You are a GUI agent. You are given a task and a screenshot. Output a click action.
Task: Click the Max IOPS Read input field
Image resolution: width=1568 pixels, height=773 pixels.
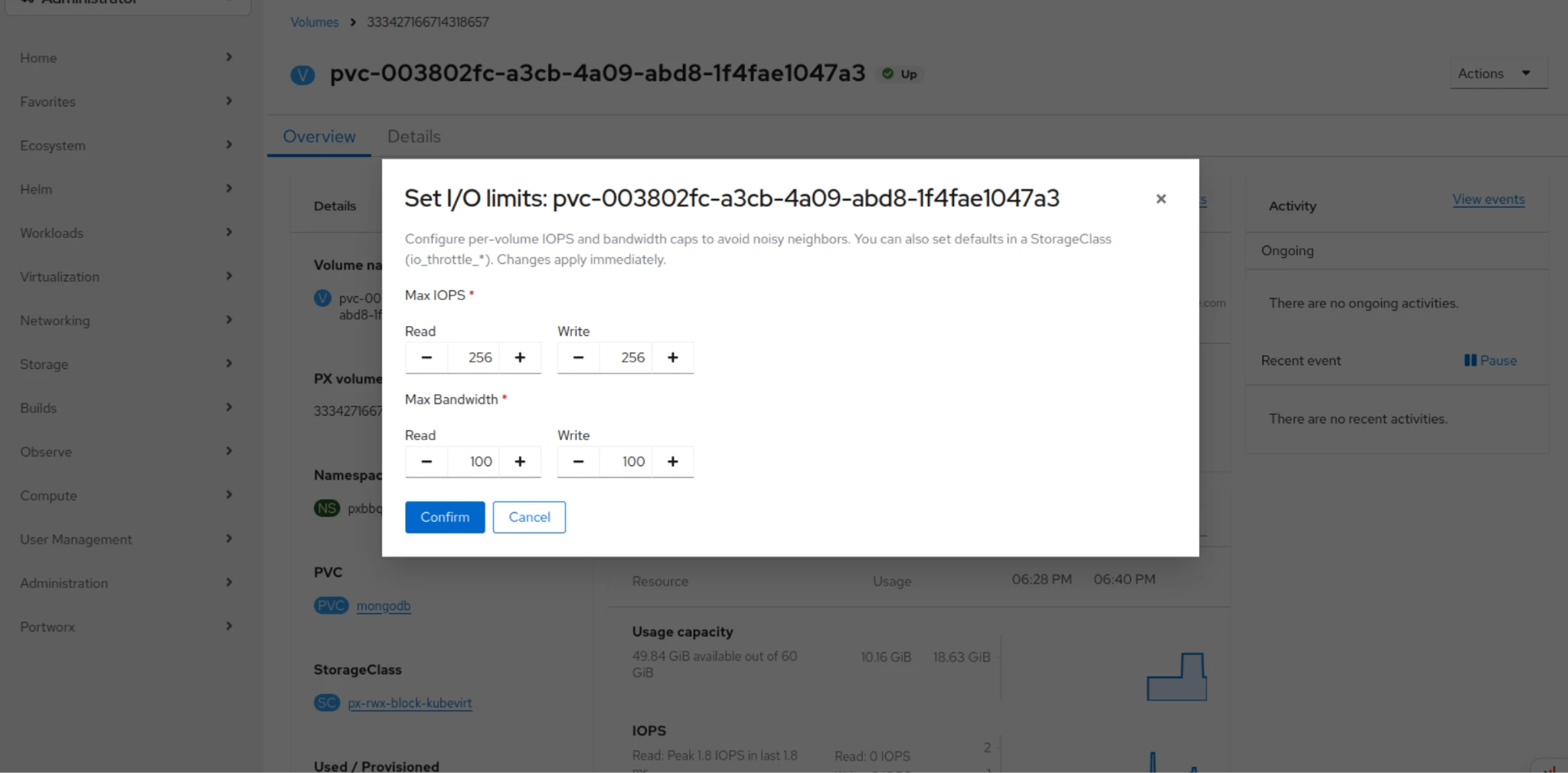click(473, 357)
